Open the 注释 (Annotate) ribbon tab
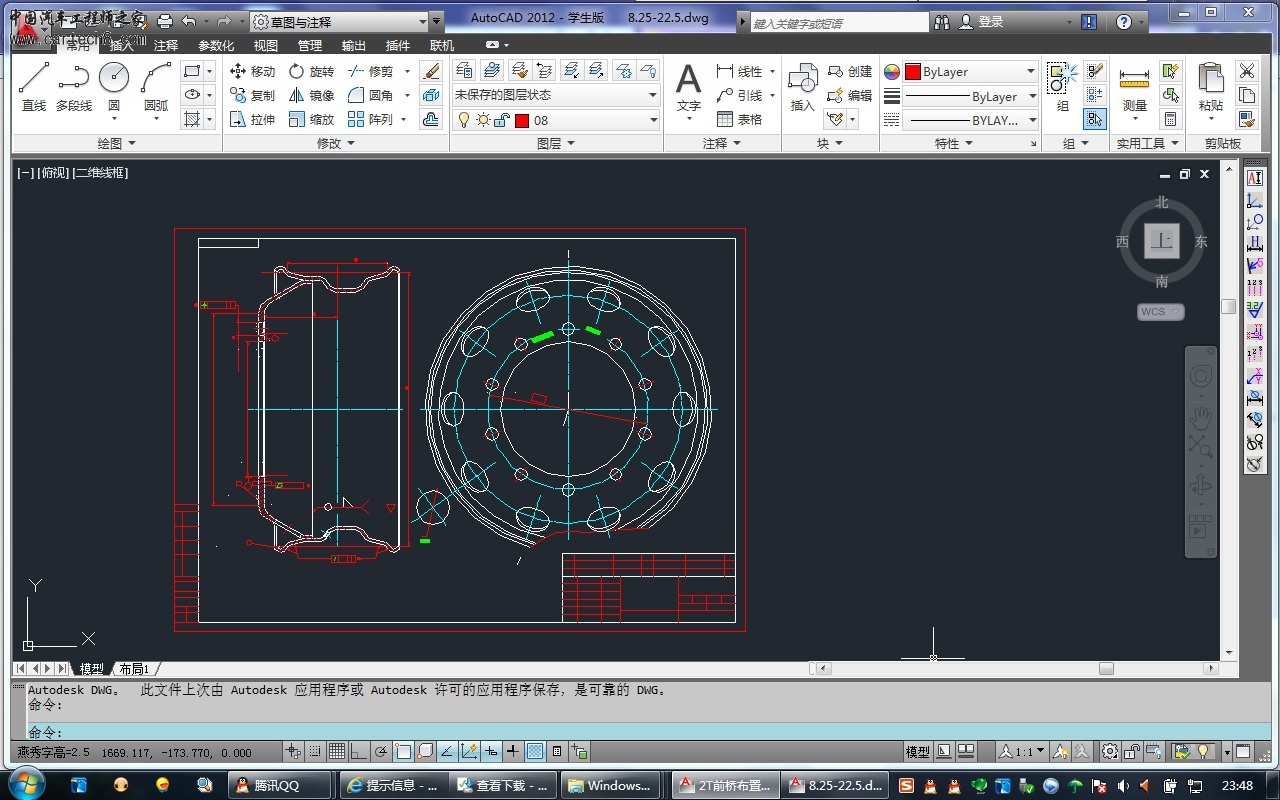This screenshot has width=1280, height=800. (166, 45)
